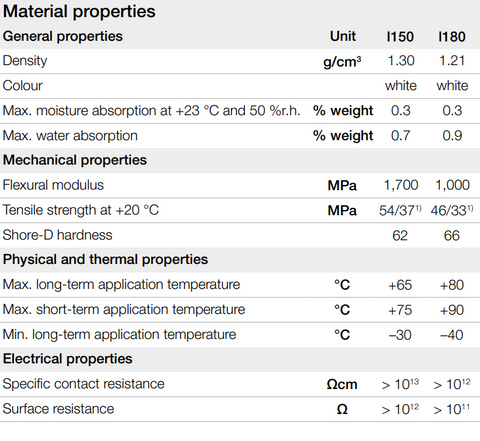The height and width of the screenshot is (441, 480).
Task: Select Max. water absorption row label
Action: coord(70,136)
